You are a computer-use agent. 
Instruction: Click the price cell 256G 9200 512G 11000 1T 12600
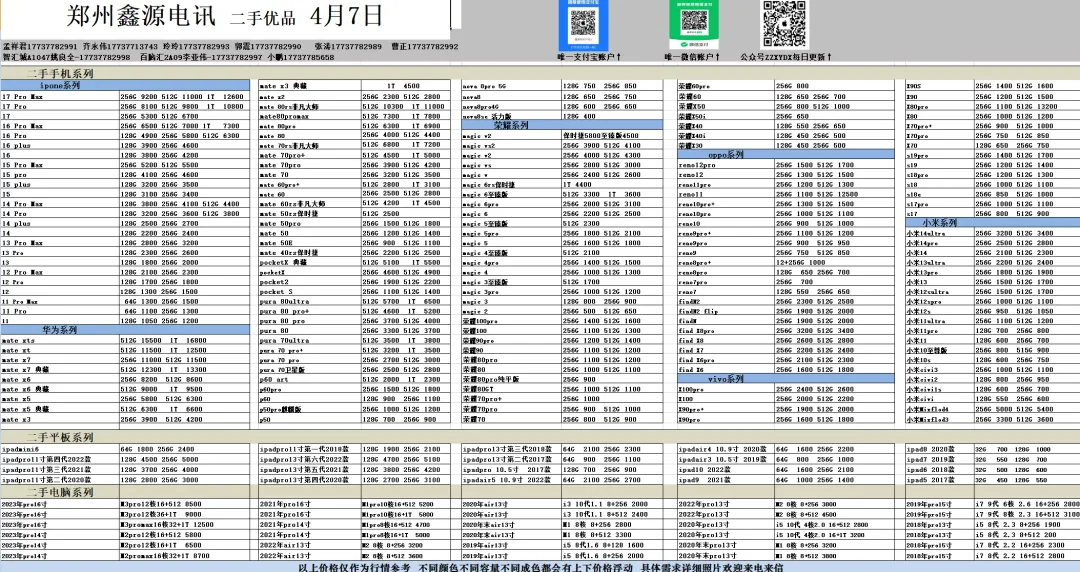point(184,96)
